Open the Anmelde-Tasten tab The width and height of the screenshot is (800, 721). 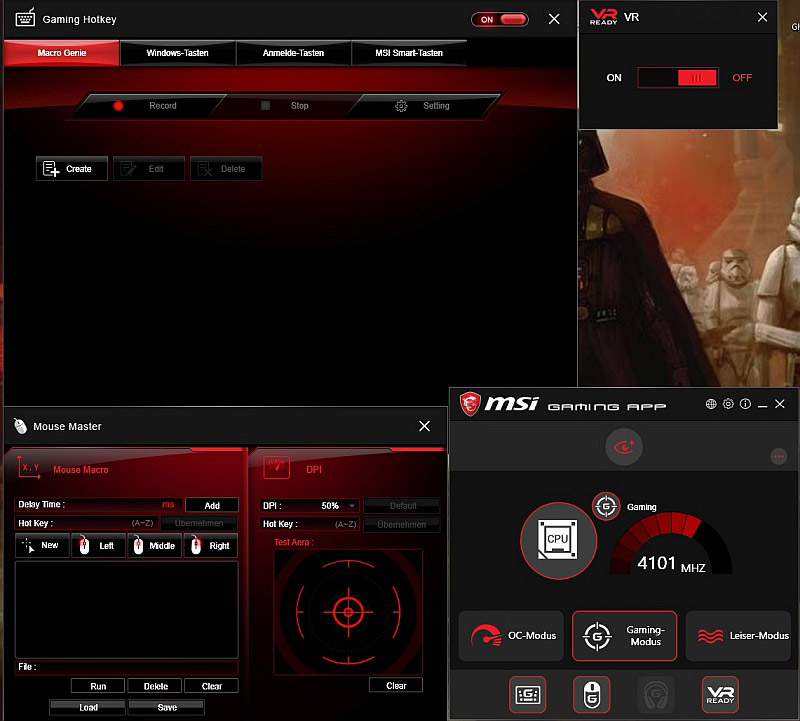click(x=293, y=53)
